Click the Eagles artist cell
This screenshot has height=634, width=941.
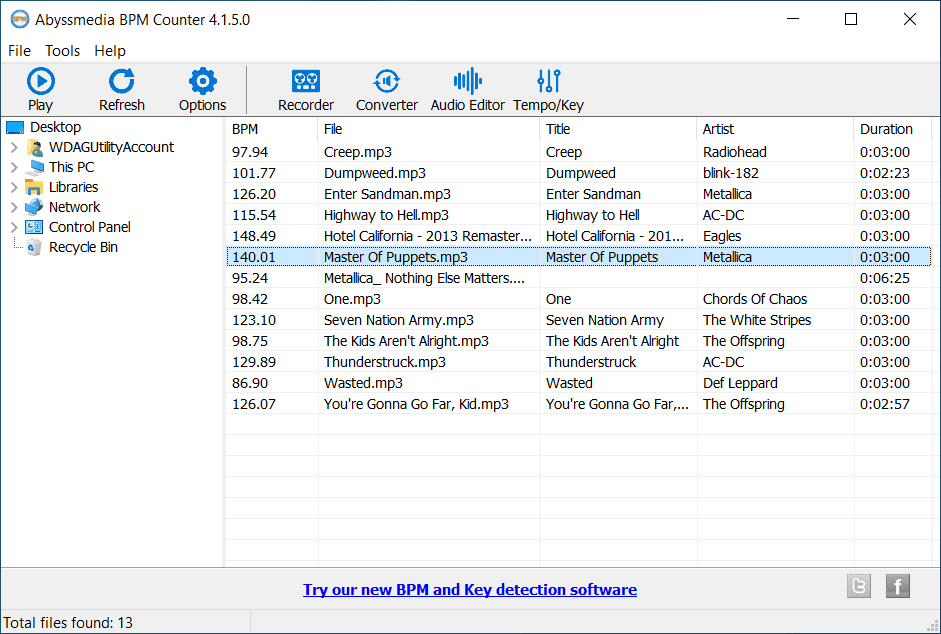pos(722,236)
